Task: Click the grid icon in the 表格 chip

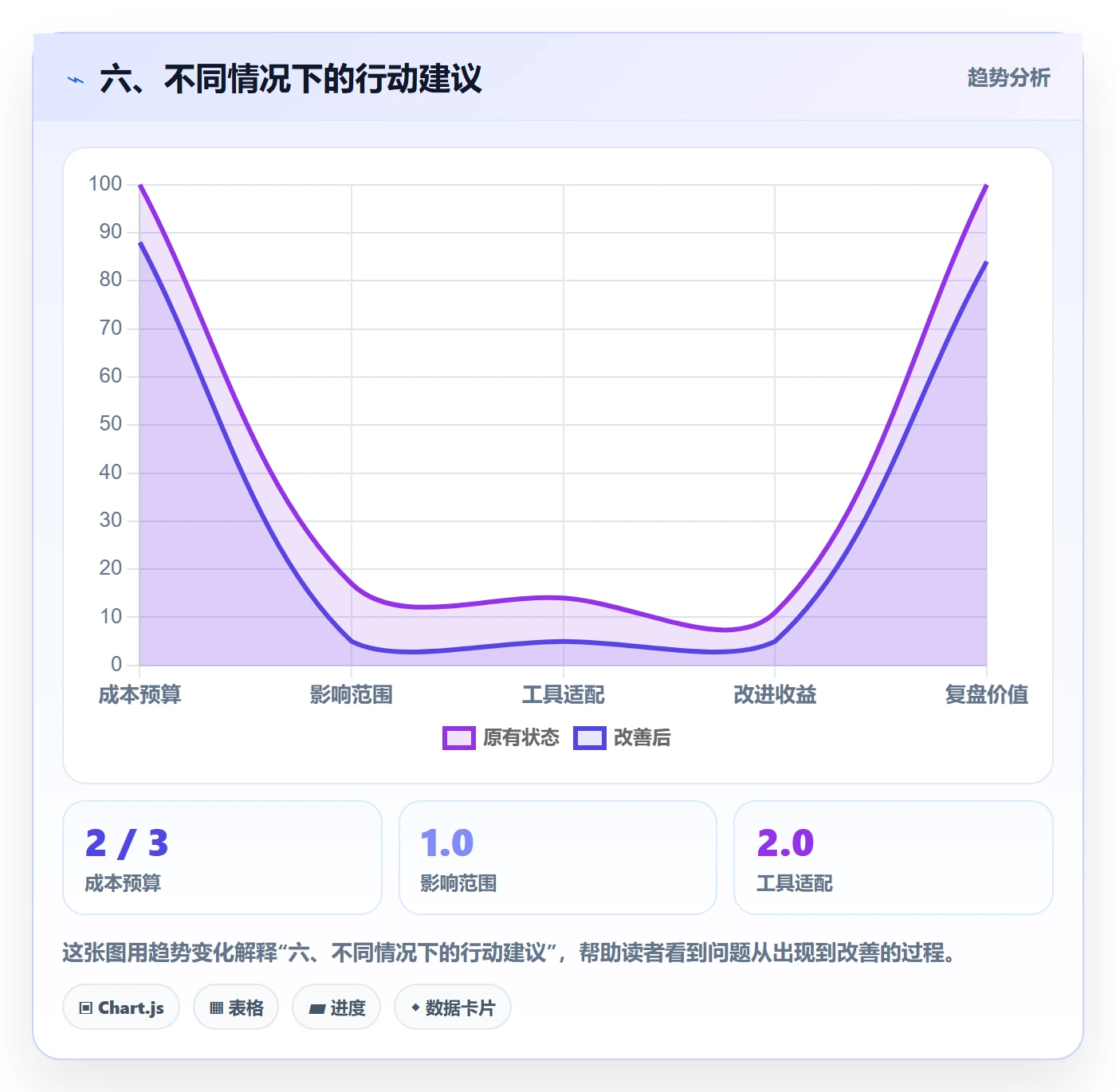Action: click(x=216, y=1008)
